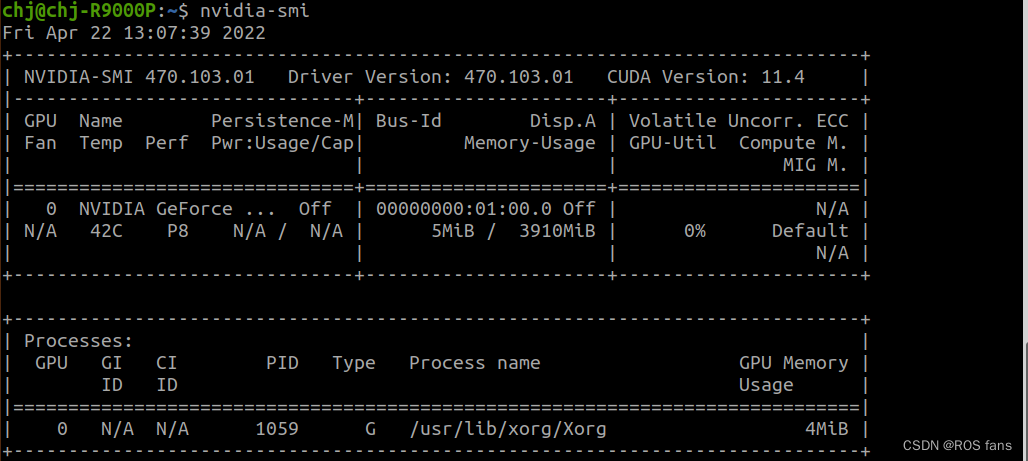Select the 3910MiB total memory value
Screen dimensions: 1028x461
point(557,231)
